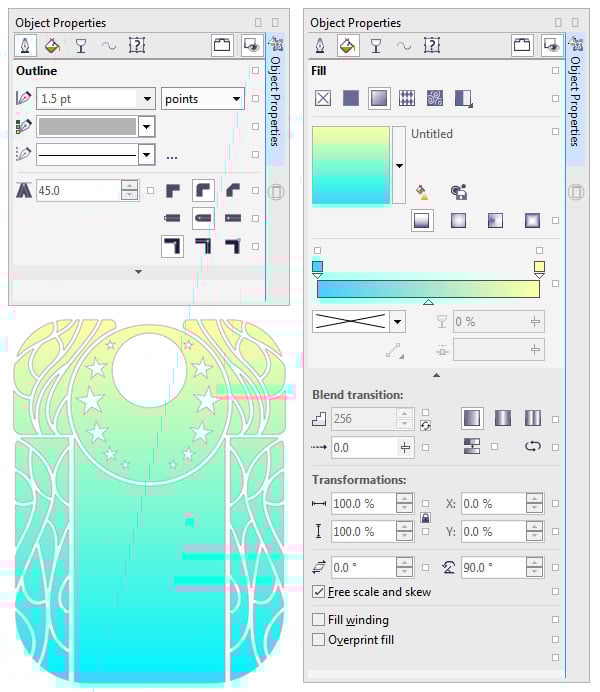Increase the fill height percent stepper
The height and width of the screenshot is (692, 600).
(404, 526)
